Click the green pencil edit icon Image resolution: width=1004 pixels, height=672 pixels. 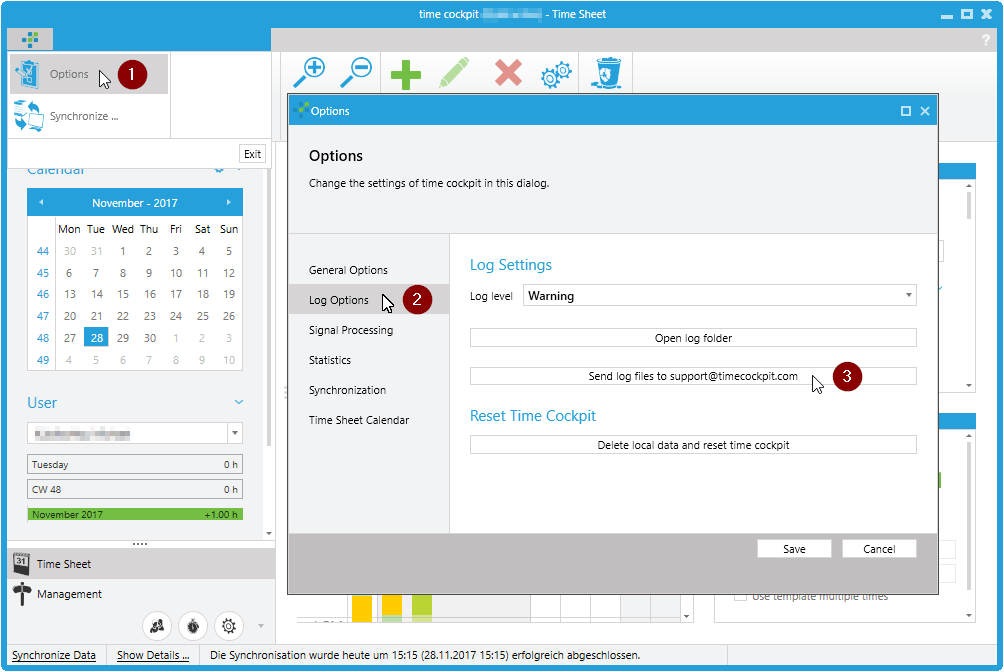click(x=454, y=73)
